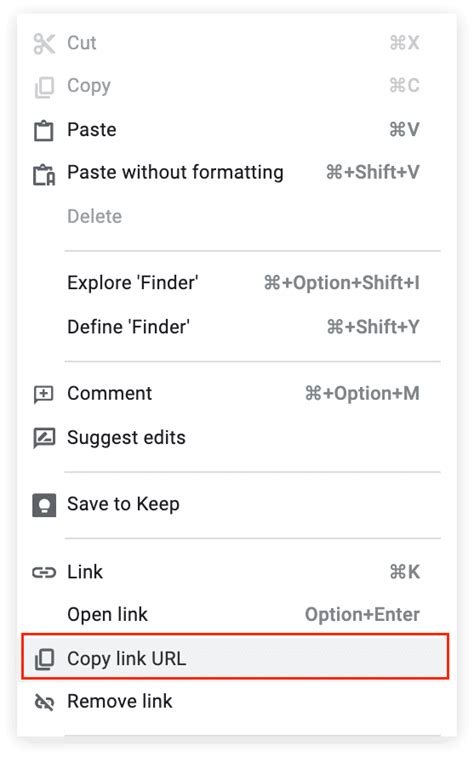This screenshot has height=757, width=474.
Task: Click the Save to Keep lightbulb icon
Action: click(x=44, y=505)
